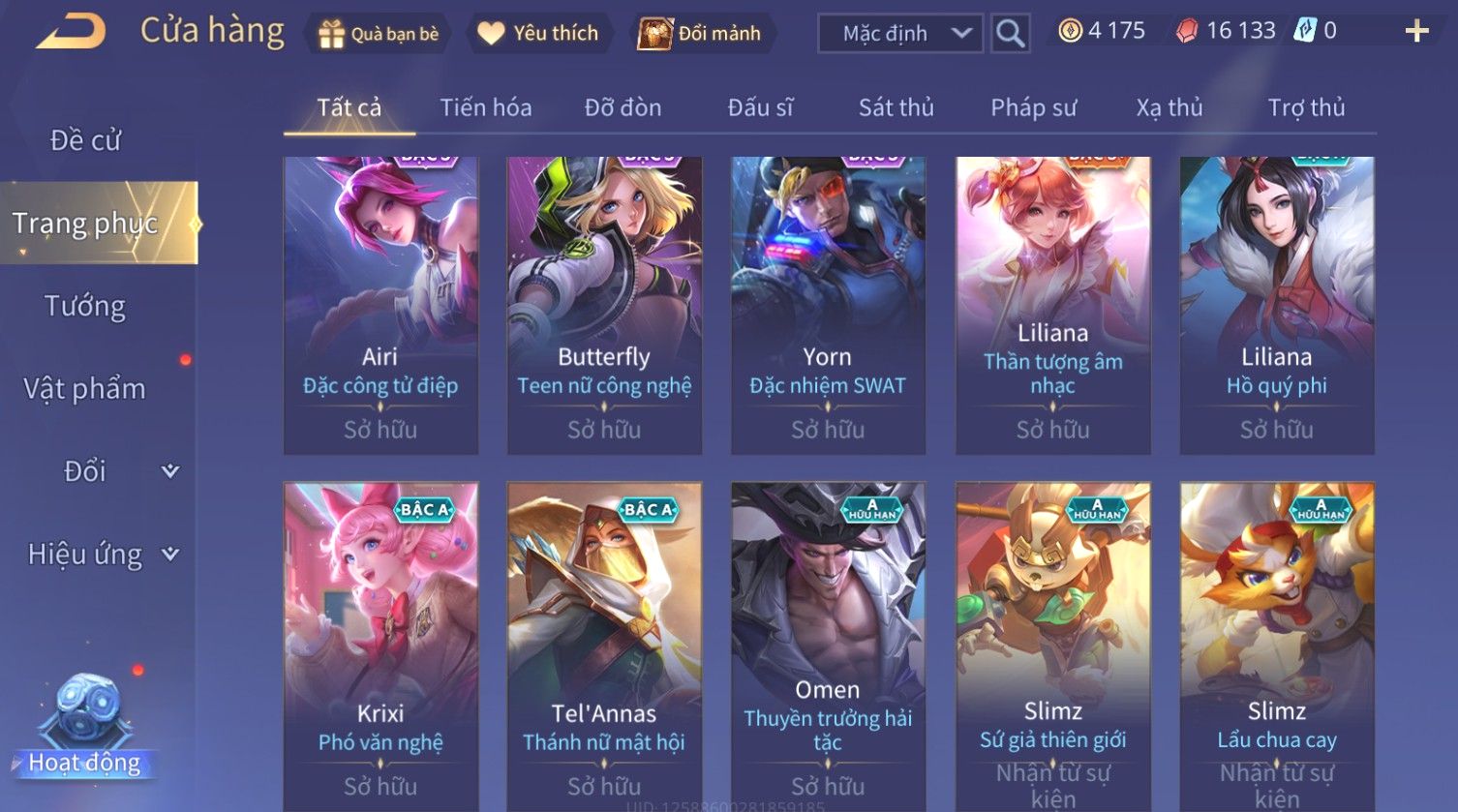Open Yêu thích favorites heart button
The height and width of the screenshot is (812, 1458).
pyautogui.click(x=538, y=34)
